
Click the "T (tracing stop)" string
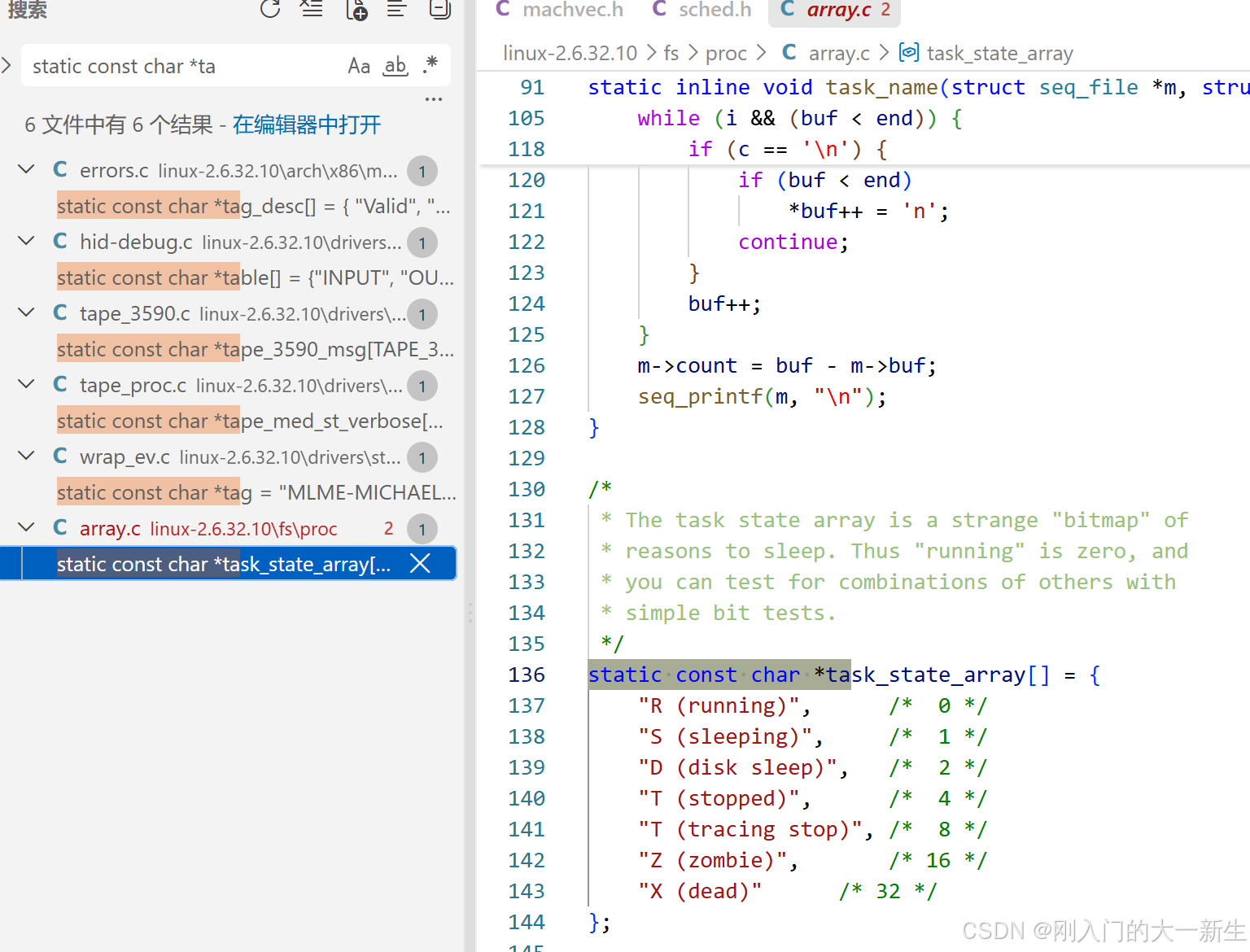tap(750, 829)
